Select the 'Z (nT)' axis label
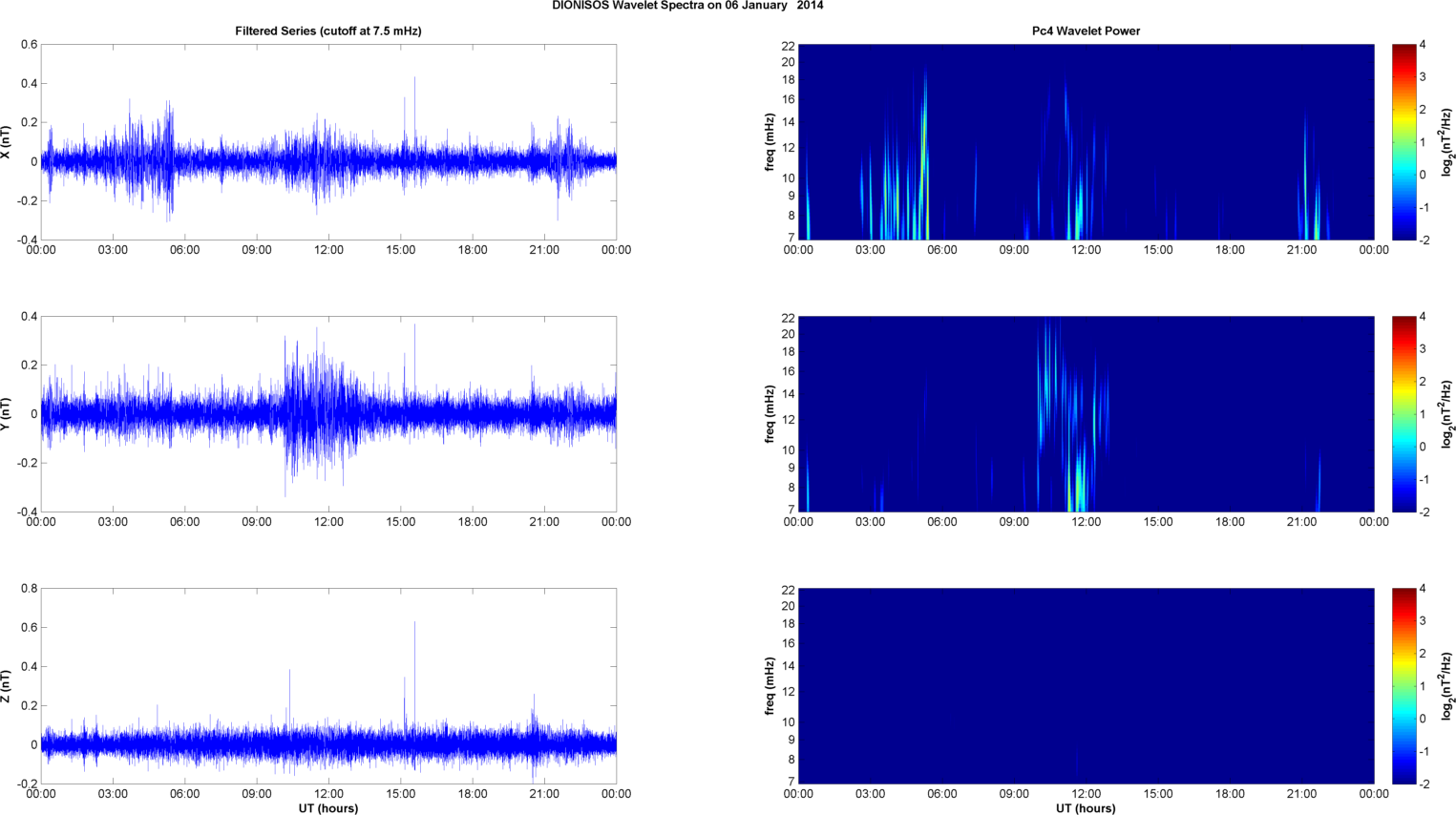Viewport: 1456px width, 815px height. 6,686
